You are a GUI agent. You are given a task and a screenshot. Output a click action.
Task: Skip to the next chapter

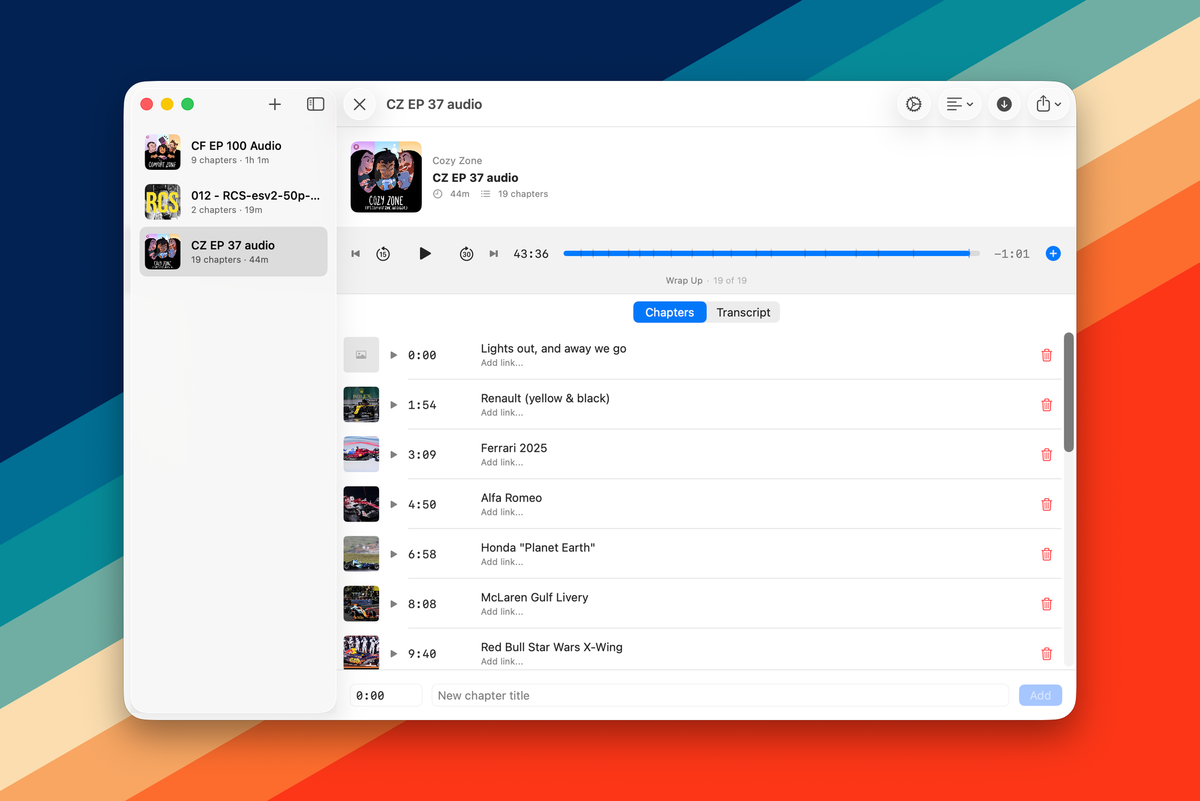click(493, 254)
